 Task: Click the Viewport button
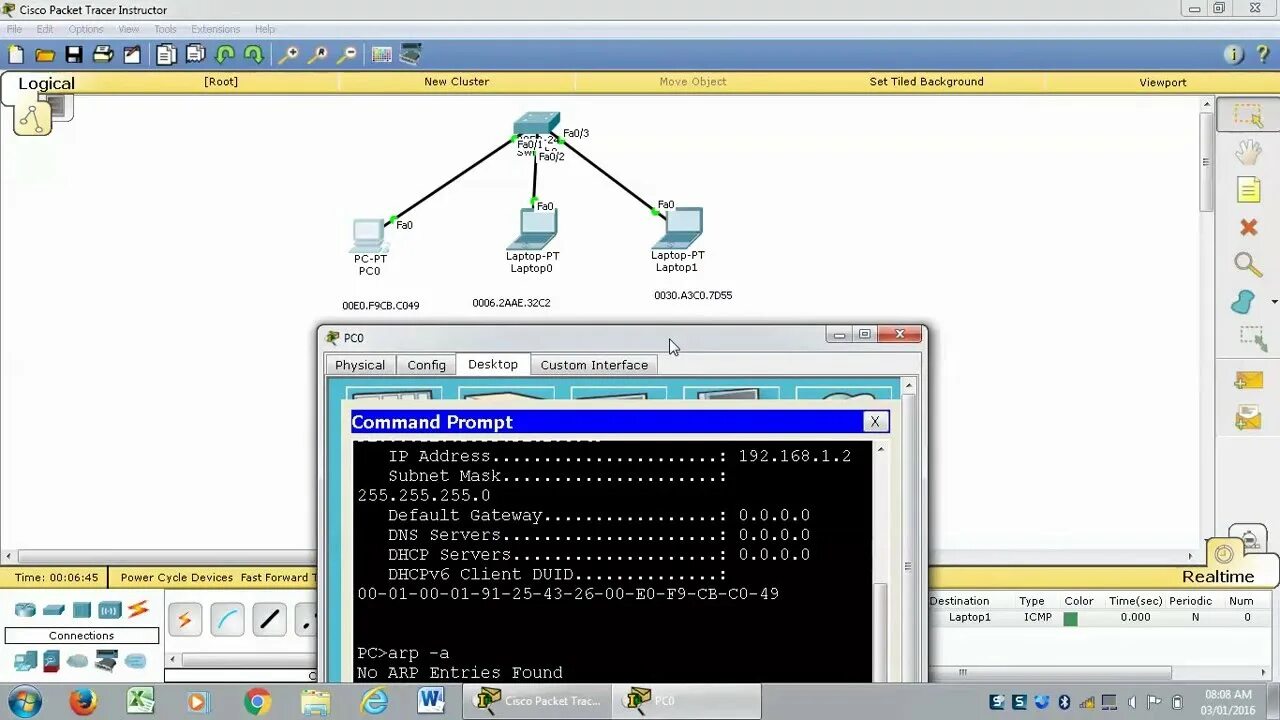coord(1162,82)
